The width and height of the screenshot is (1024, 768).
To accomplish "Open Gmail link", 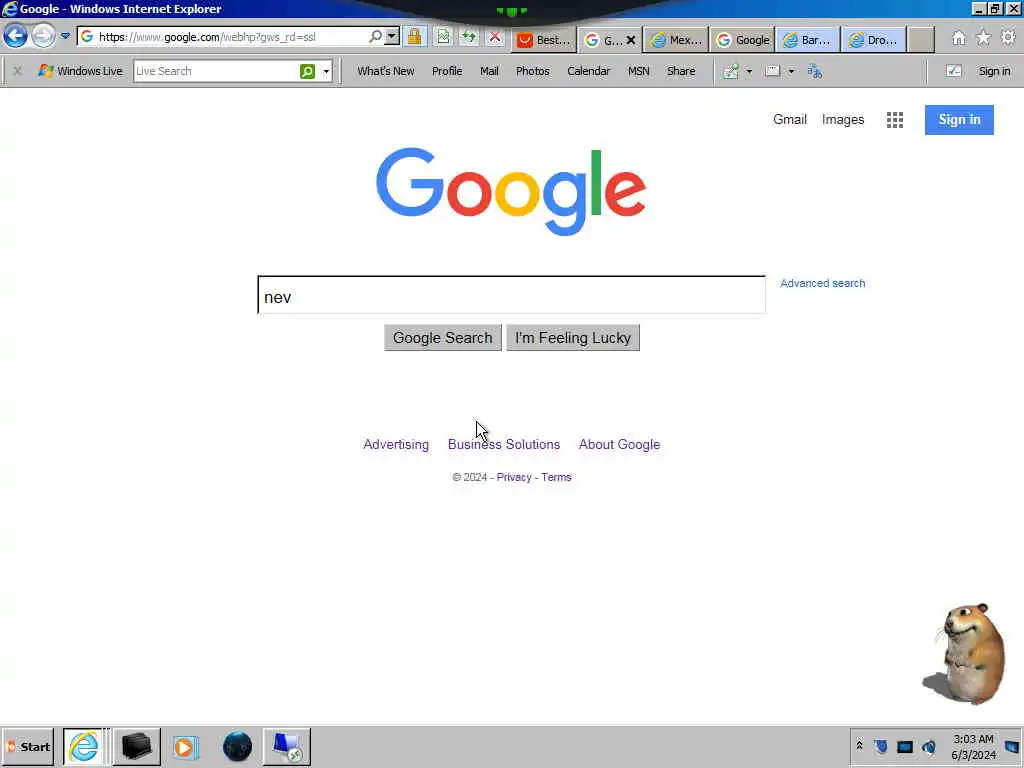I will [790, 120].
